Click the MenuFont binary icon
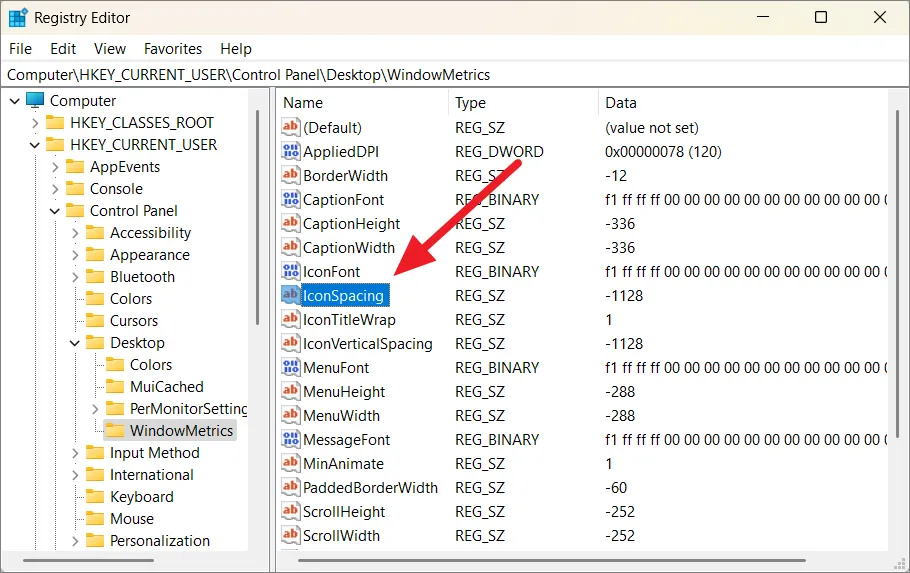The image size is (910, 573). [x=291, y=368]
